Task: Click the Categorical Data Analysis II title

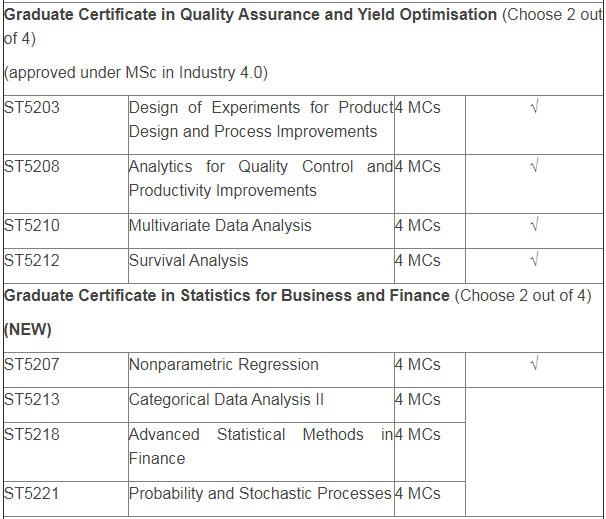Action: point(227,400)
